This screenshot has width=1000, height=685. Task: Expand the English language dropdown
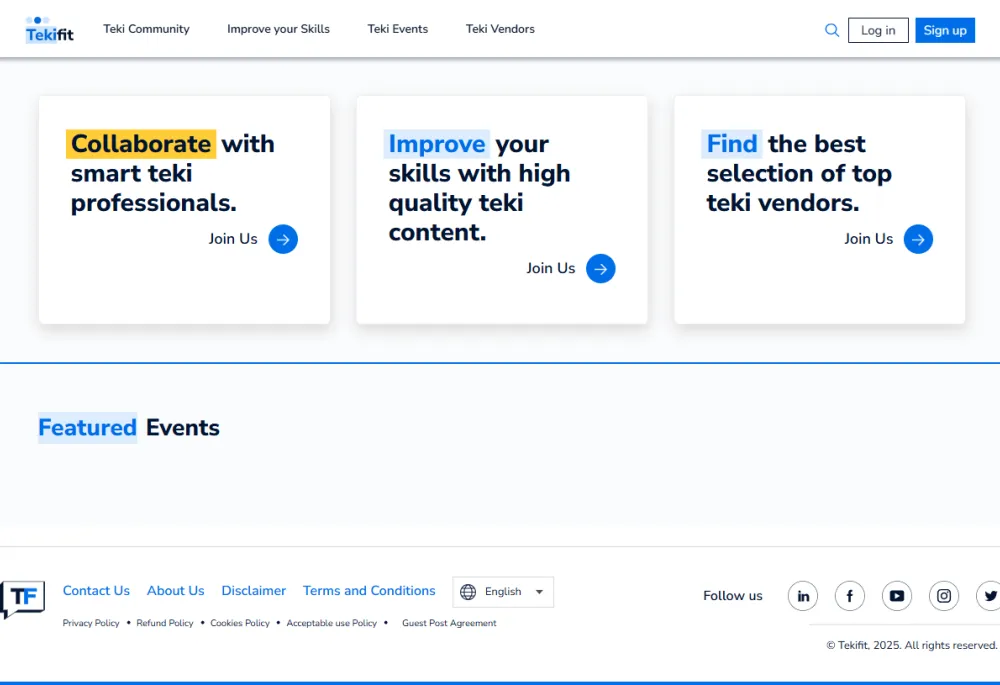pyautogui.click(x=503, y=592)
